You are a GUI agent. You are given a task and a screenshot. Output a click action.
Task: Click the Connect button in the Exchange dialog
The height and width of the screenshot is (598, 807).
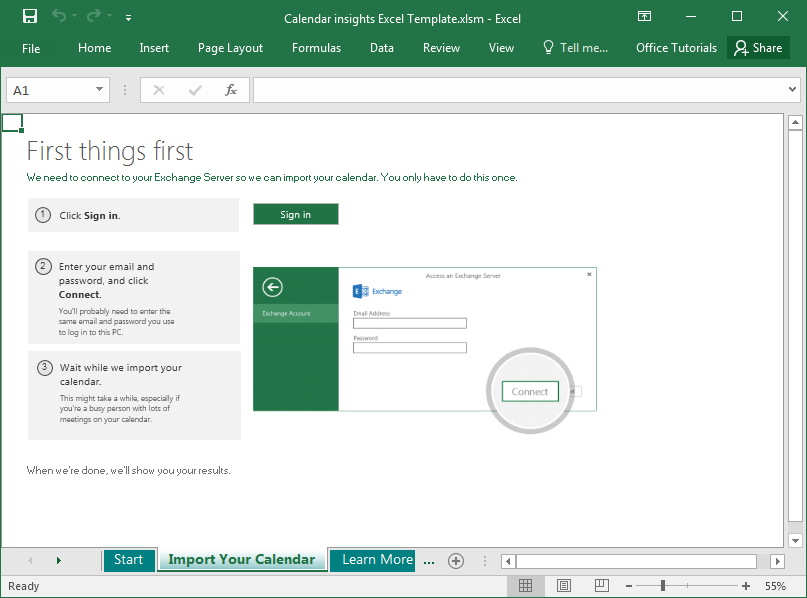[x=529, y=391]
